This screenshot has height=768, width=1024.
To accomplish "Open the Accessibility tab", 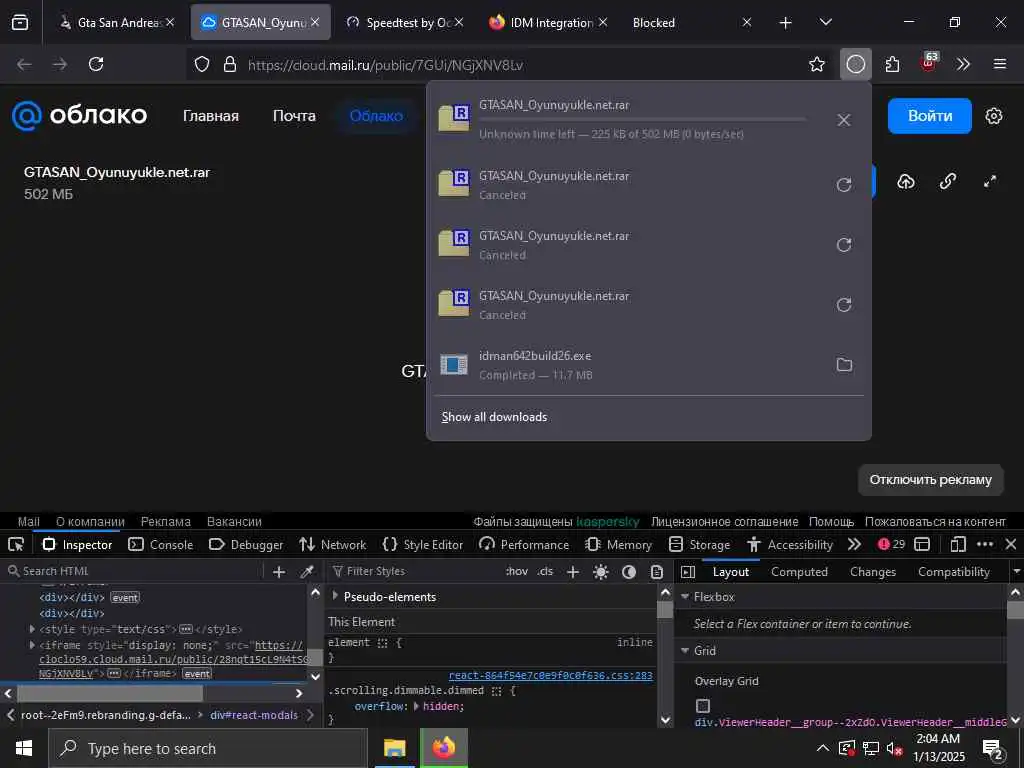I will click(790, 545).
